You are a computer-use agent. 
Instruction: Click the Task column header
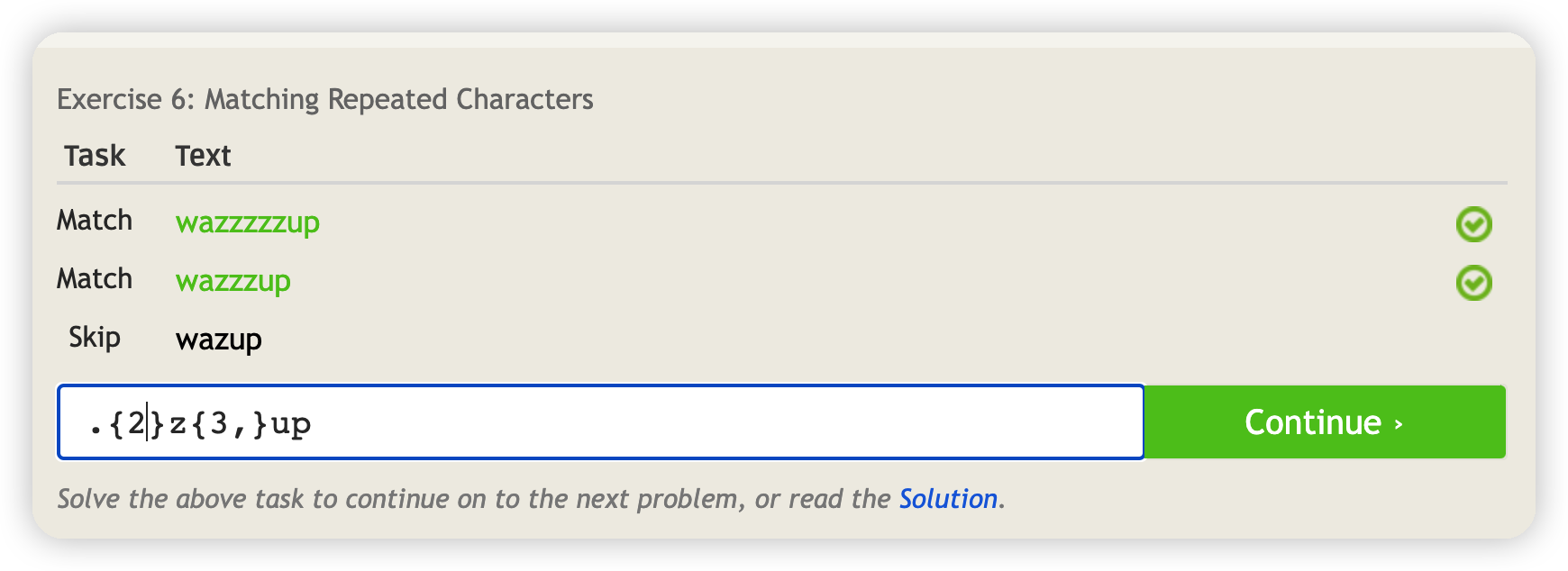click(95, 156)
